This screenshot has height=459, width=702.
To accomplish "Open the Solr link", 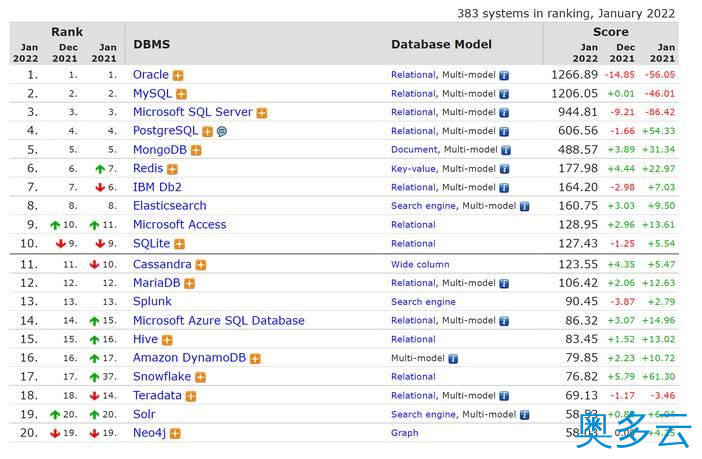I will (144, 414).
